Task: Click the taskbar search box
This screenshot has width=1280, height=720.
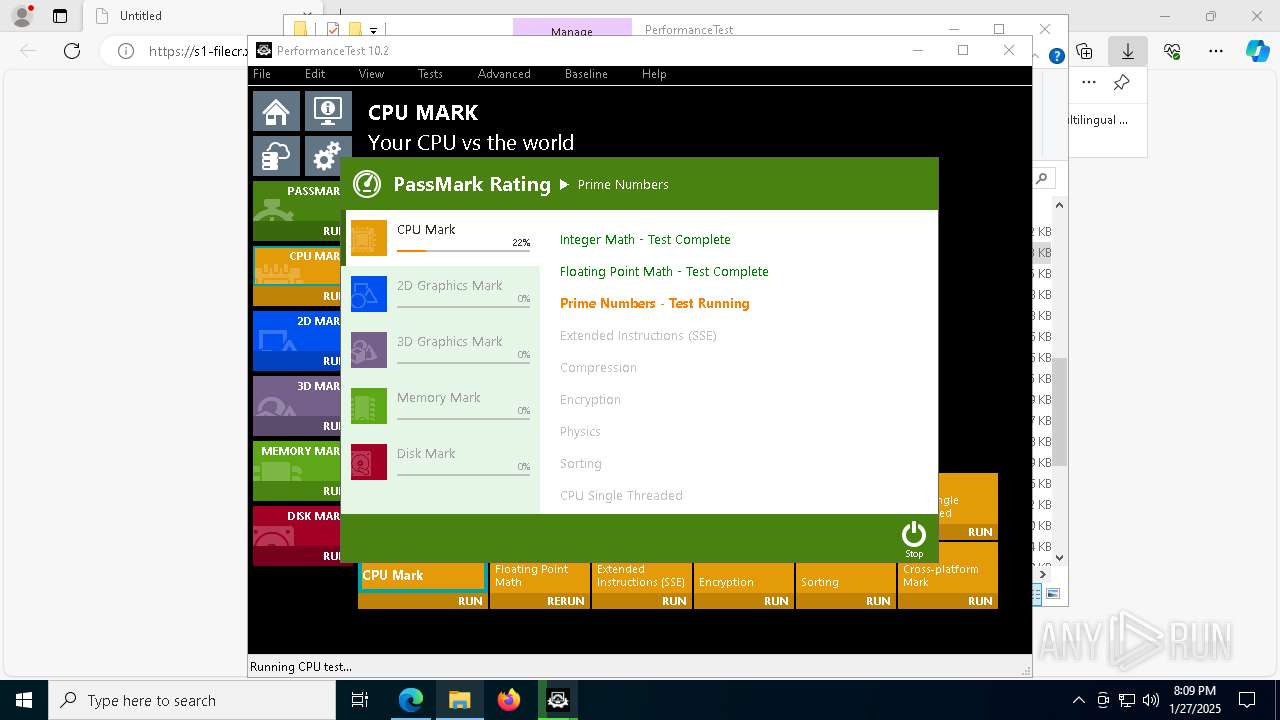Action: [192, 701]
